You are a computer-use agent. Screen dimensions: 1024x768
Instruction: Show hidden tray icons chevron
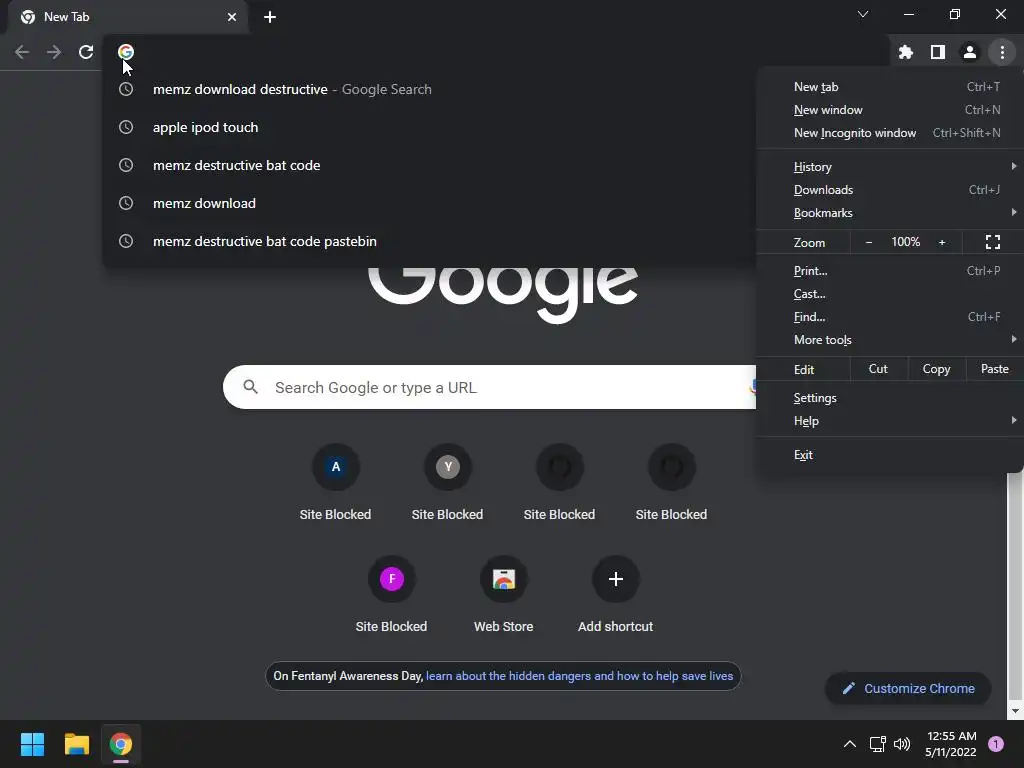coord(850,744)
